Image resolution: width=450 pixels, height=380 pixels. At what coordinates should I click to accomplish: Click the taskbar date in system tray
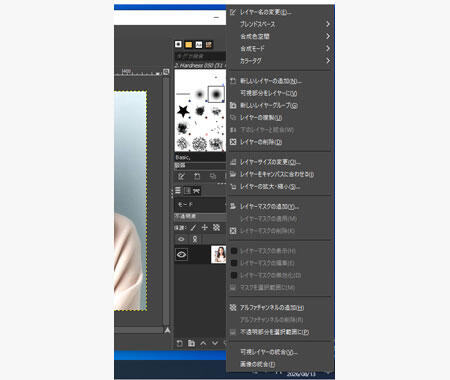[301, 374]
